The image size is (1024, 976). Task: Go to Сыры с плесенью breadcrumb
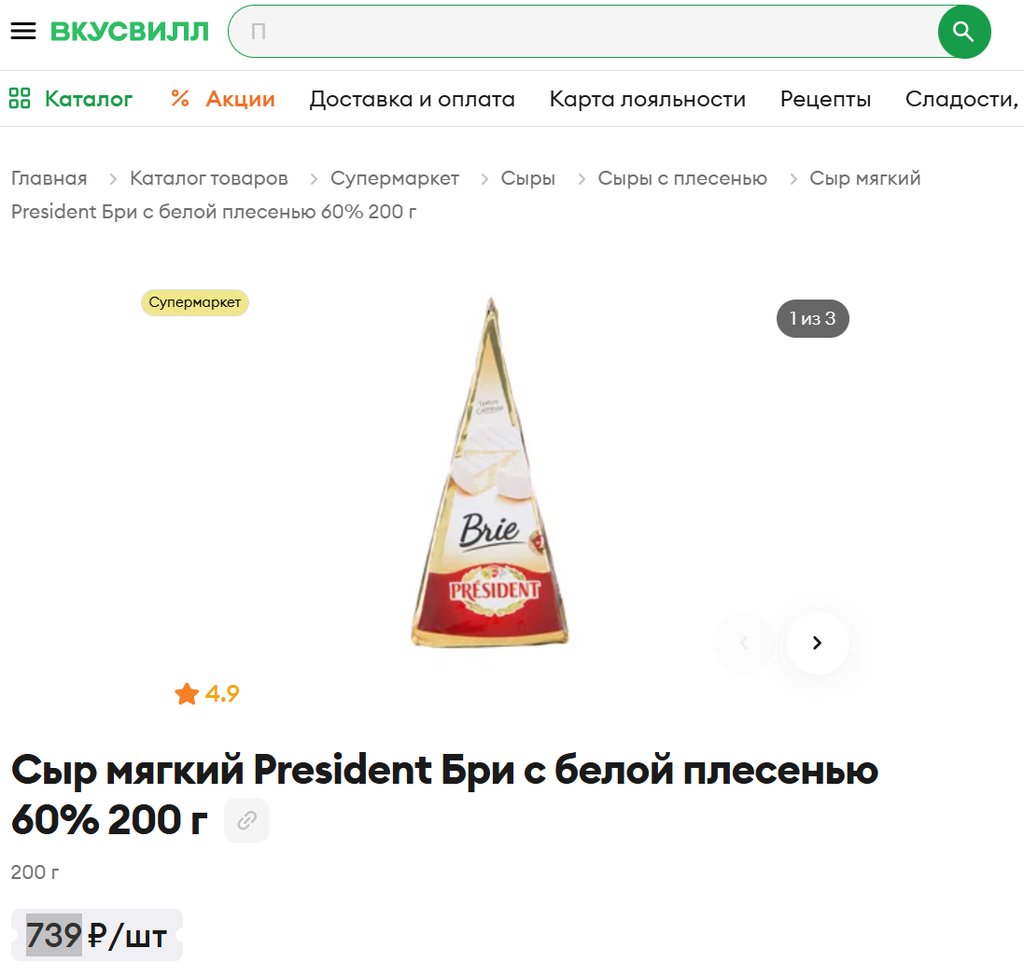(x=682, y=178)
